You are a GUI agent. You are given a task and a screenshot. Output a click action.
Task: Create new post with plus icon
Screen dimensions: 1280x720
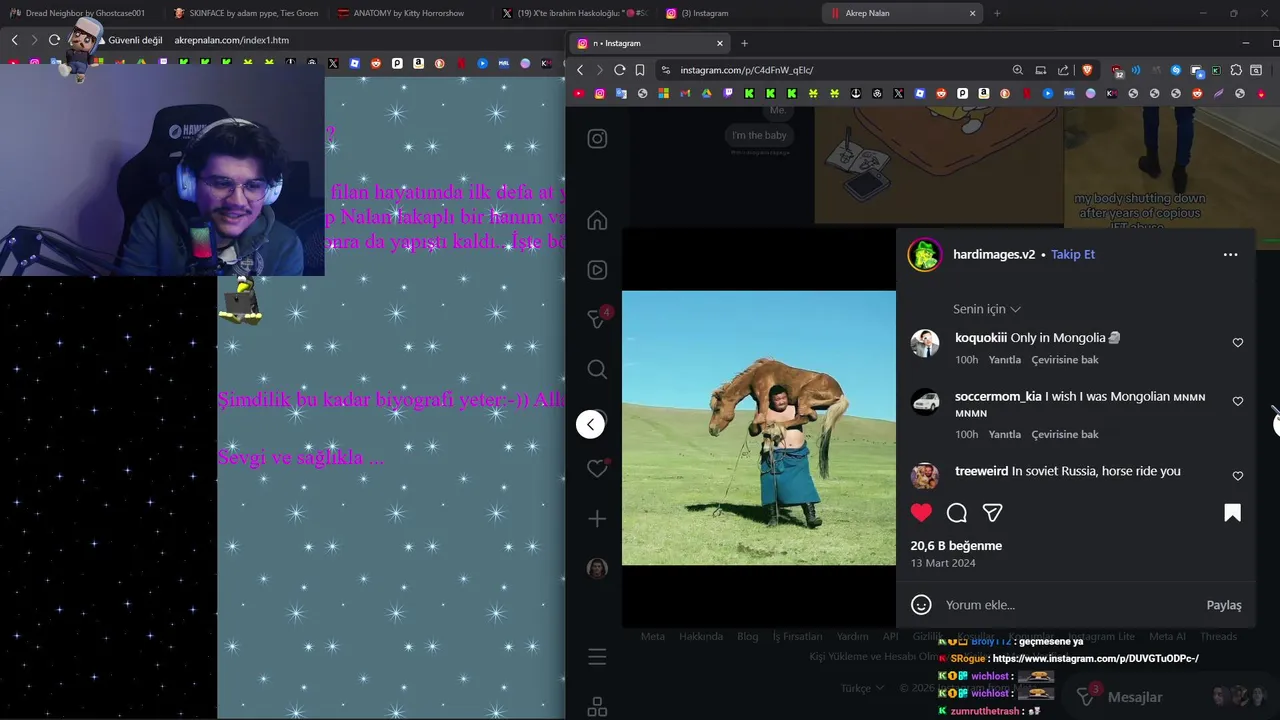[597, 519]
